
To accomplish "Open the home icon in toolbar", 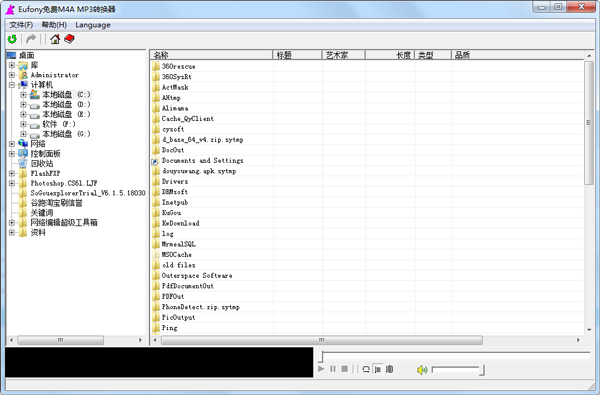I will tap(55, 39).
